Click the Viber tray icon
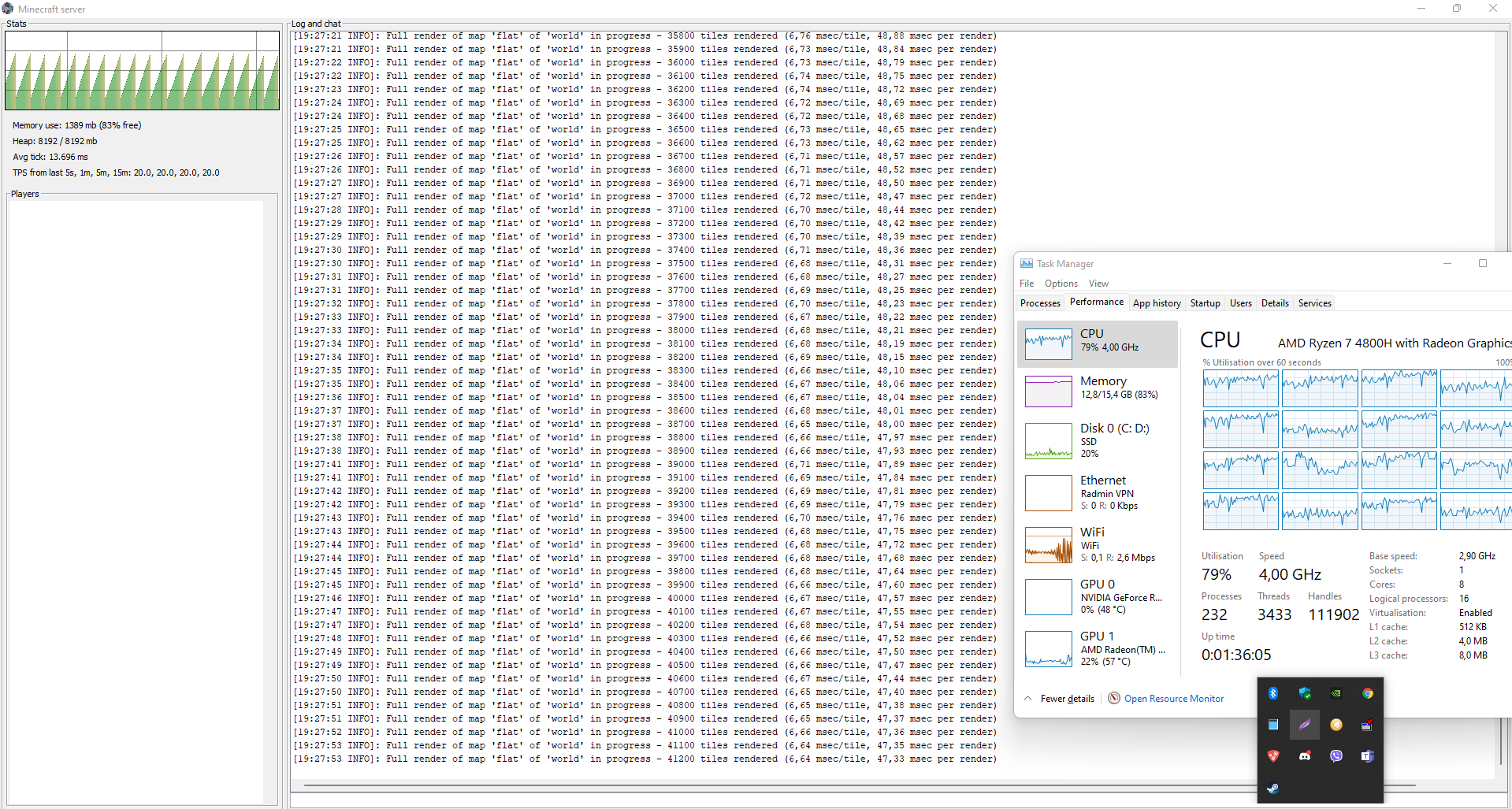The image size is (1512, 809). click(1336, 756)
